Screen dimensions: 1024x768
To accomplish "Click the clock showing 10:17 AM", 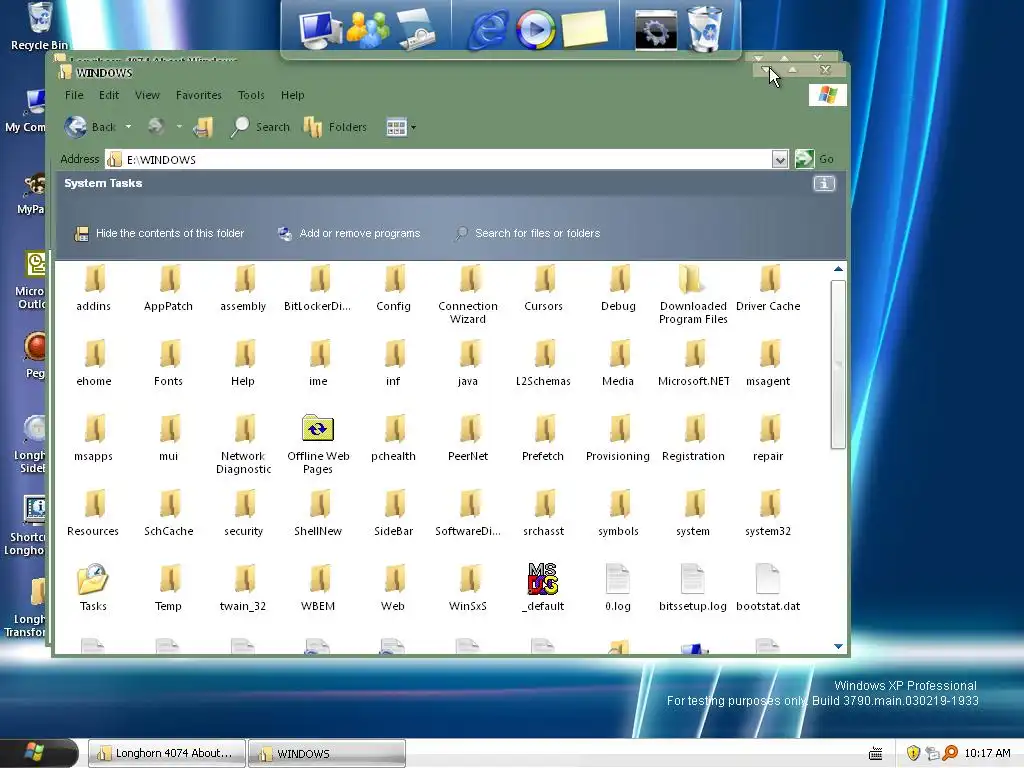I will (987, 753).
